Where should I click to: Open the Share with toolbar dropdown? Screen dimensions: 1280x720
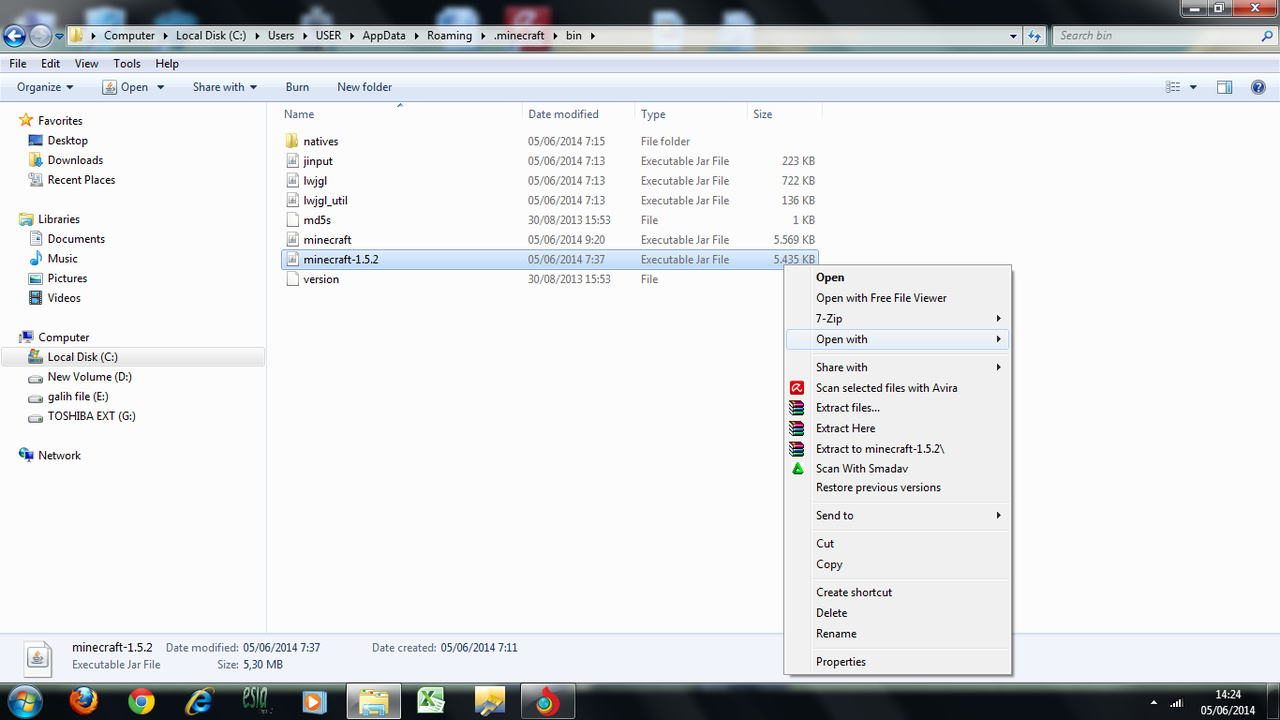[x=225, y=87]
